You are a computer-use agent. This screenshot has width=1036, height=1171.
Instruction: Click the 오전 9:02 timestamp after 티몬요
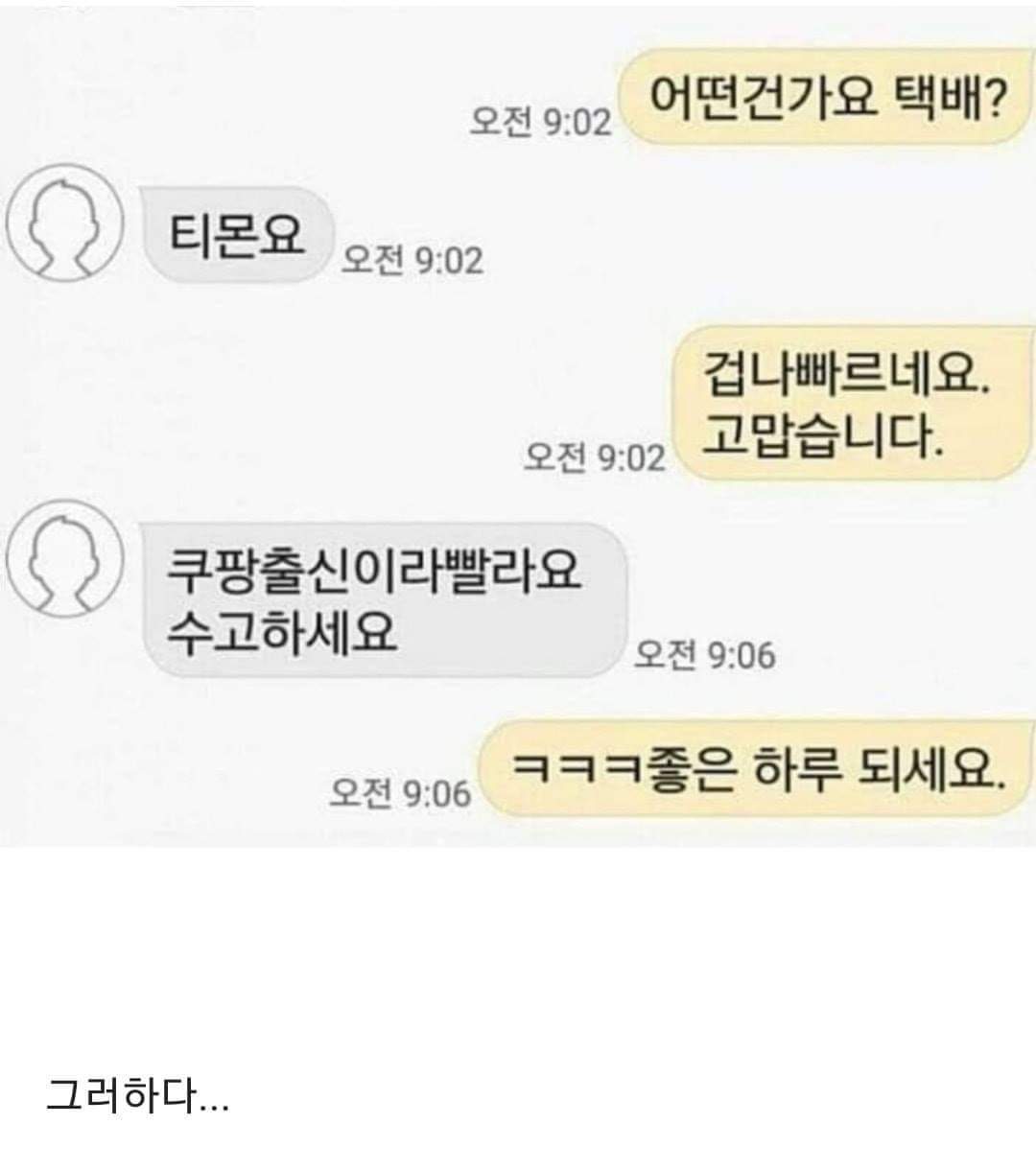413,259
